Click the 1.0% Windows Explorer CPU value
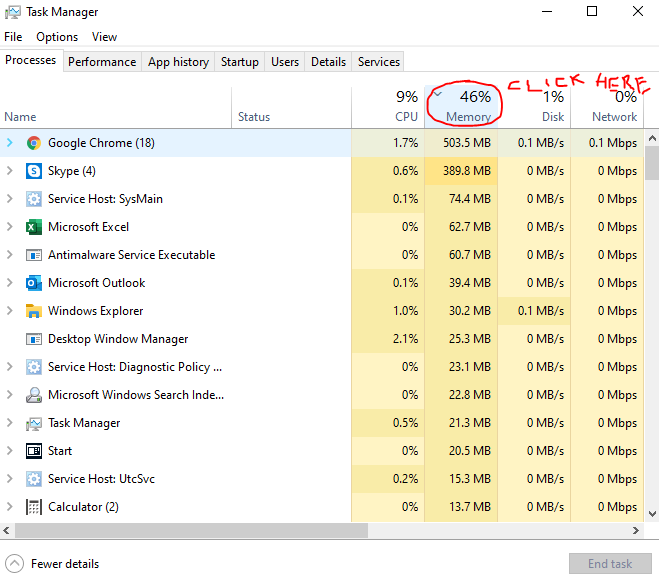Screen dimensions: 659x585 click(405, 311)
